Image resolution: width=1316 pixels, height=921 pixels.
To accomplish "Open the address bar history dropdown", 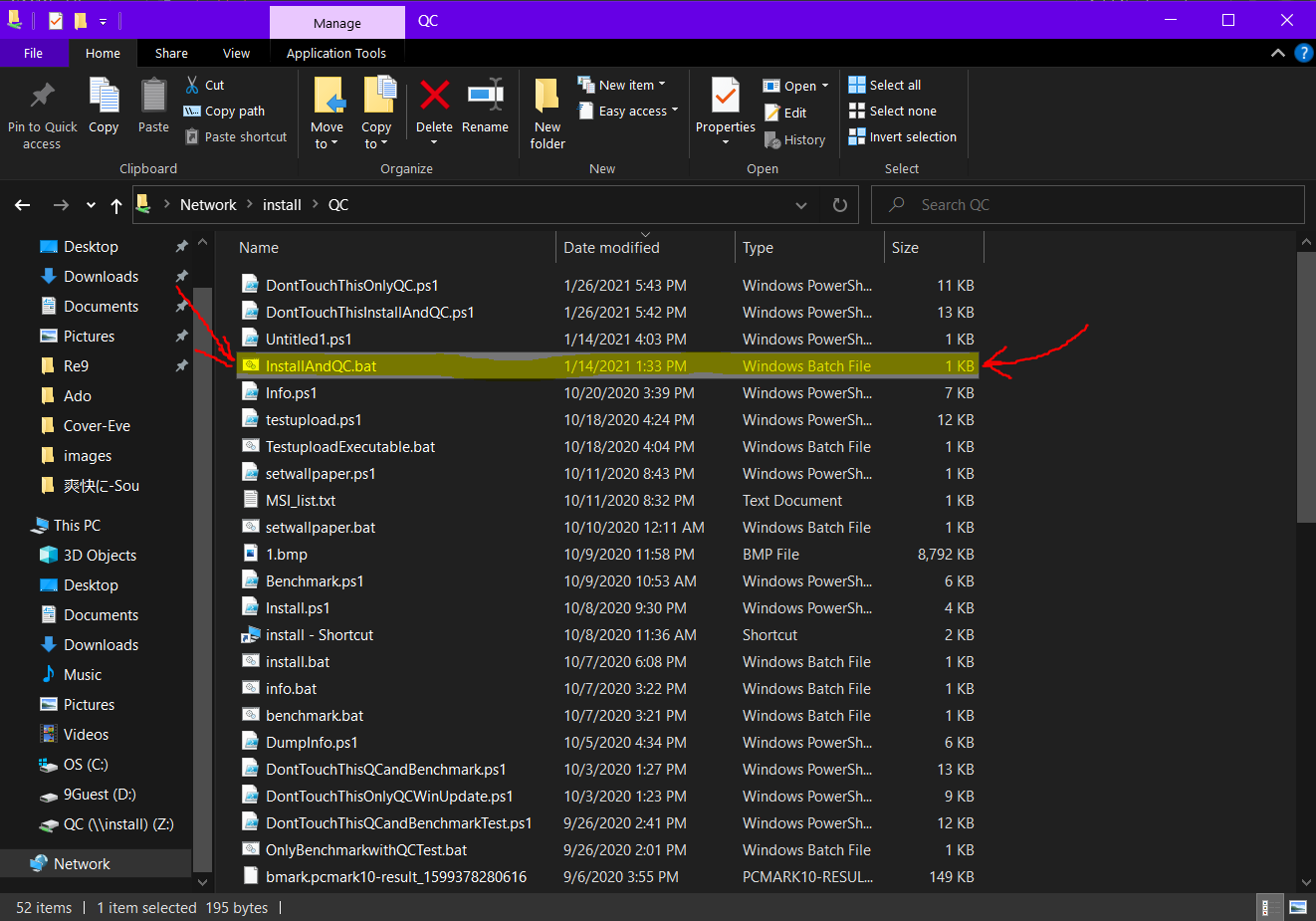I will [801, 205].
